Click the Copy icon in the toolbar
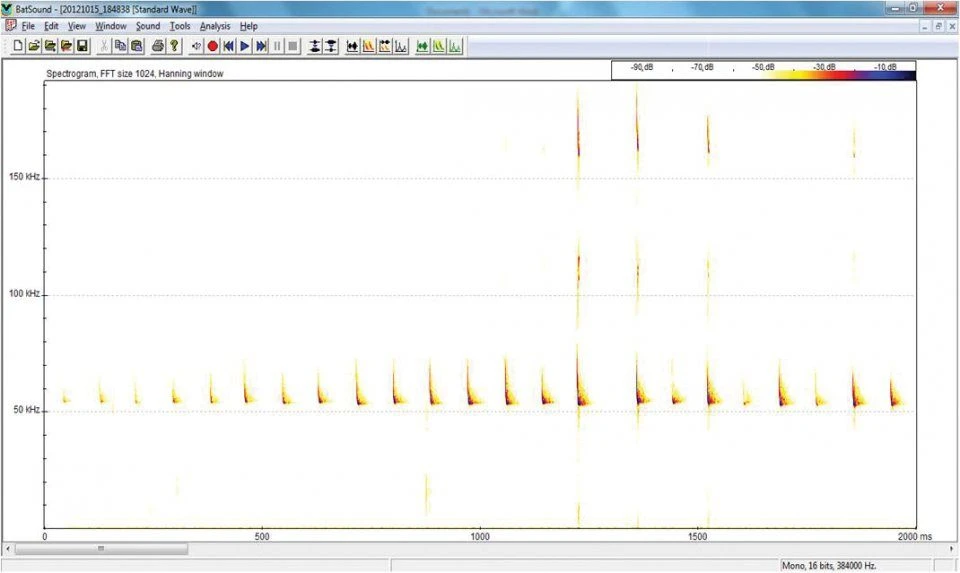Screen dimensions: 960x573 tap(121, 46)
